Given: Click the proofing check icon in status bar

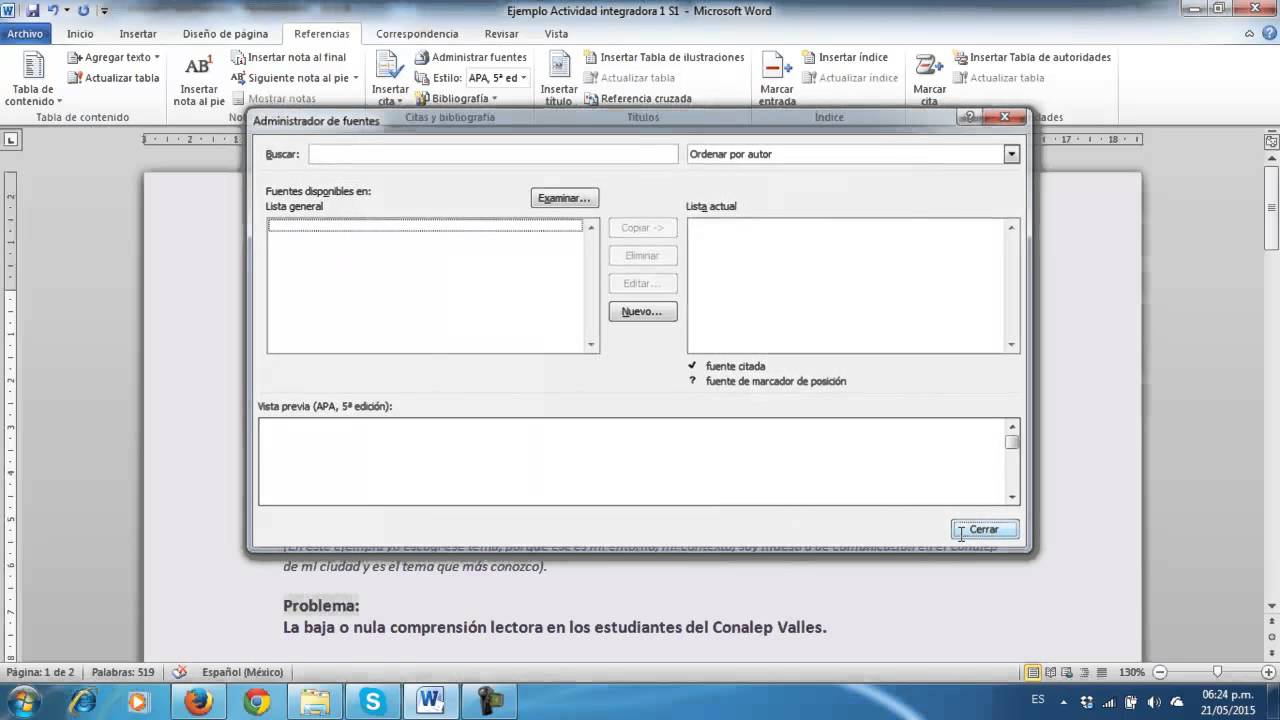Looking at the screenshot, I should point(179,672).
